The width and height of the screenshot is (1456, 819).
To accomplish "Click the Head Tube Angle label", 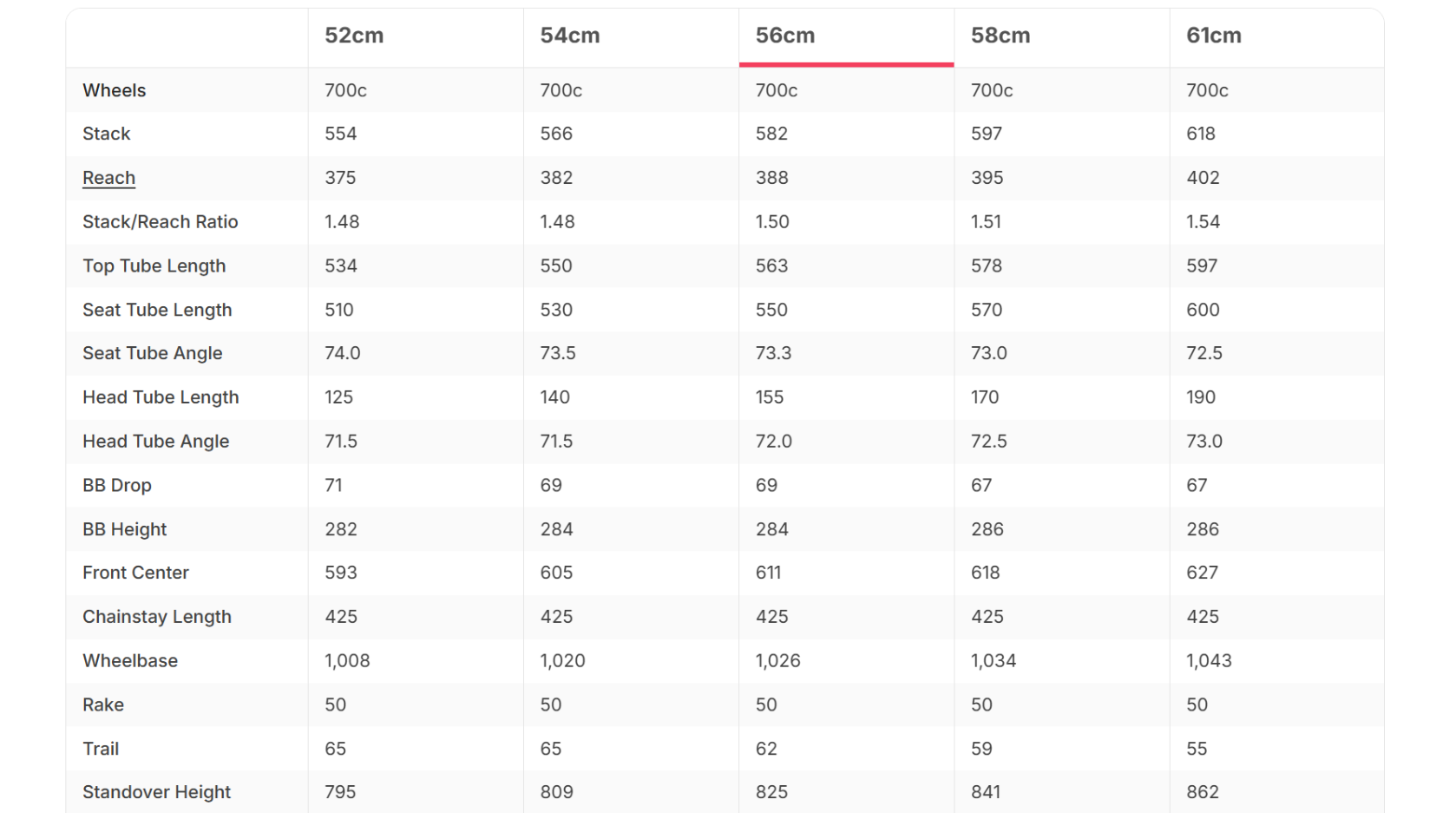I will [x=155, y=442].
